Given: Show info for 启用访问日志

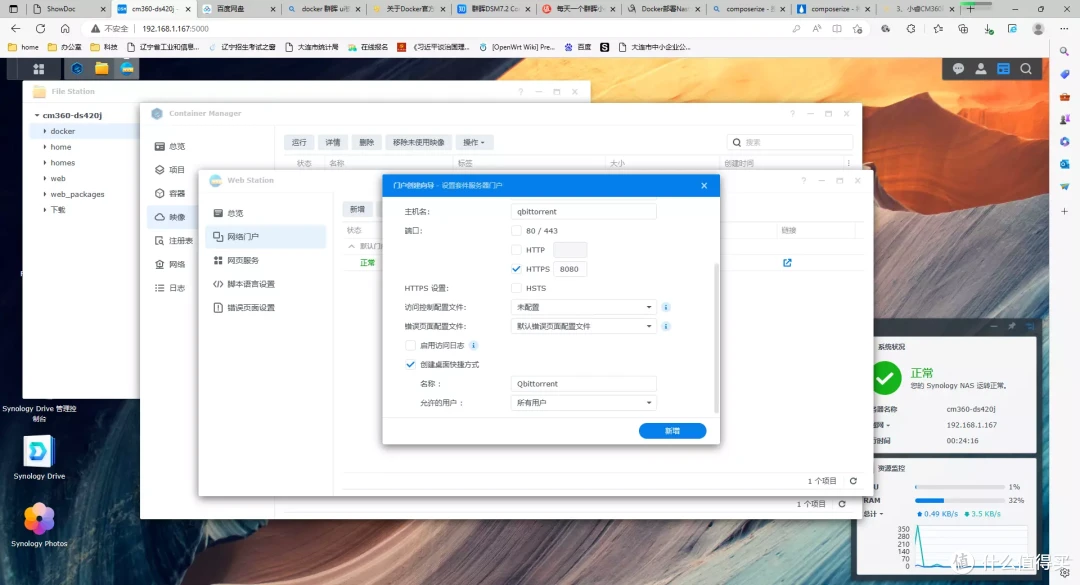Looking at the screenshot, I should pos(473,345).
